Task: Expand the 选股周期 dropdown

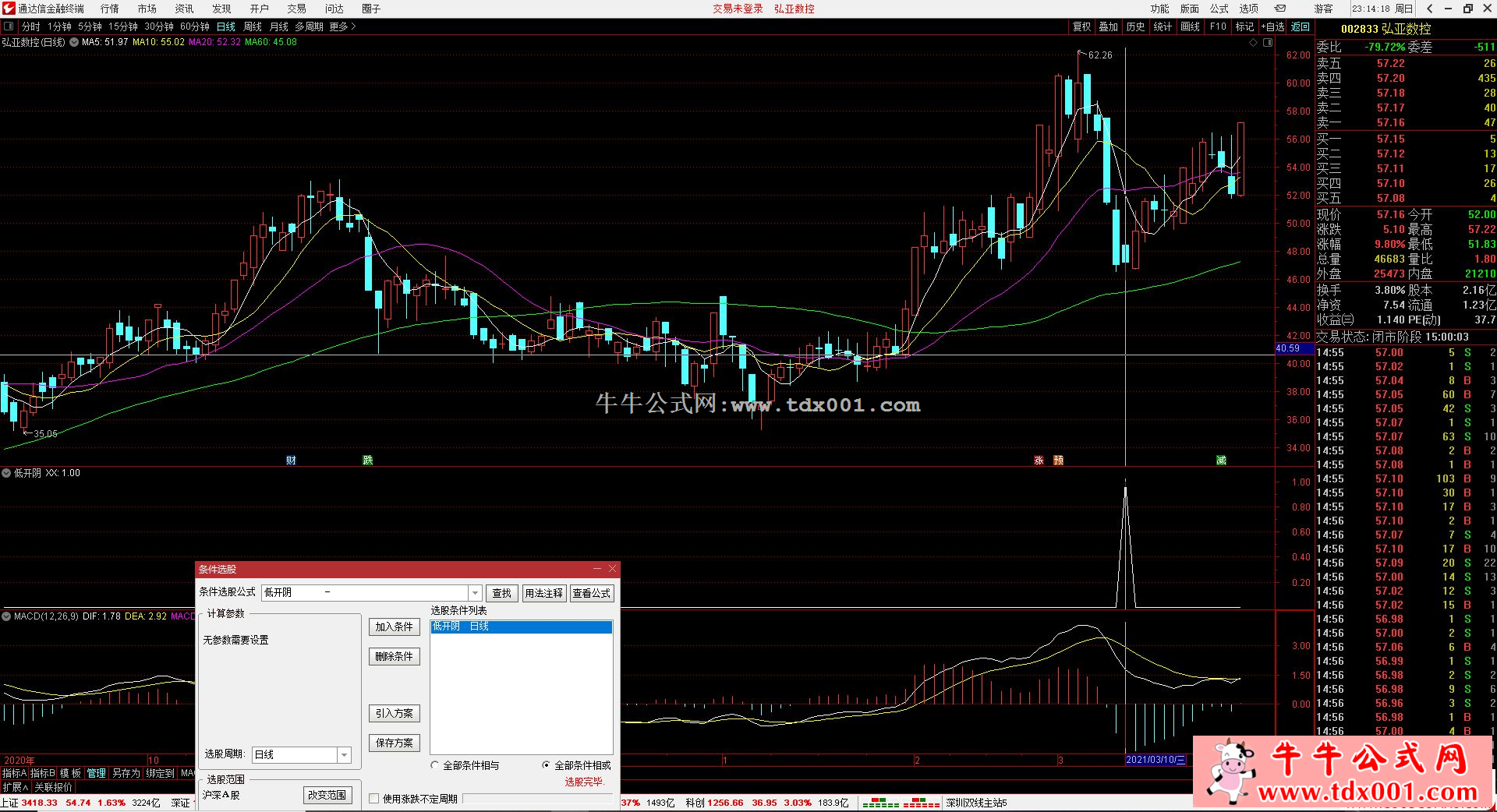Action: [344, 754]
